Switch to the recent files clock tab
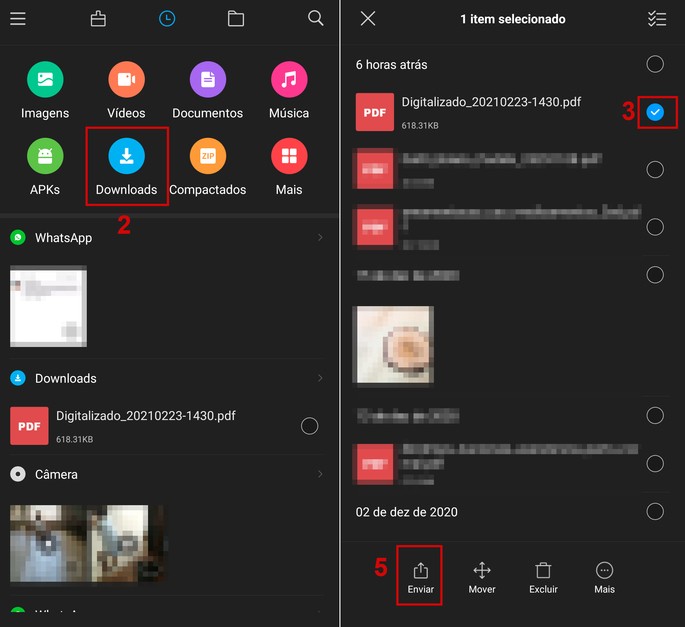The width and height of the screenshot is (685, 627). 167,19
